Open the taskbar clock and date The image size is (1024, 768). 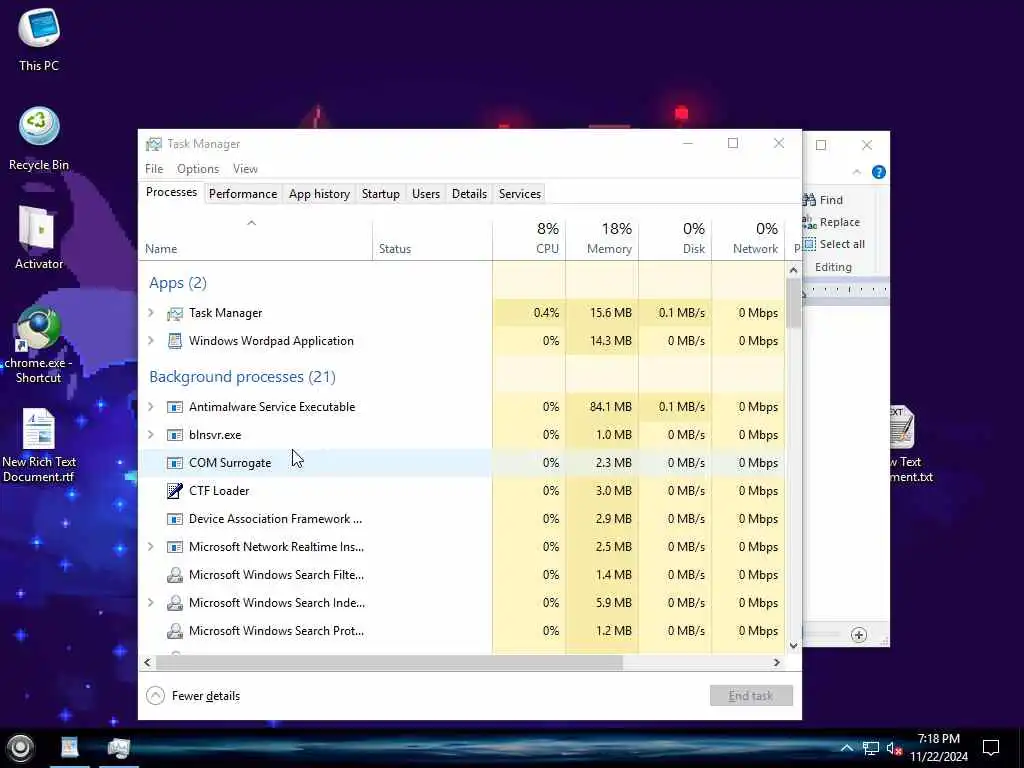pos(939,748)
